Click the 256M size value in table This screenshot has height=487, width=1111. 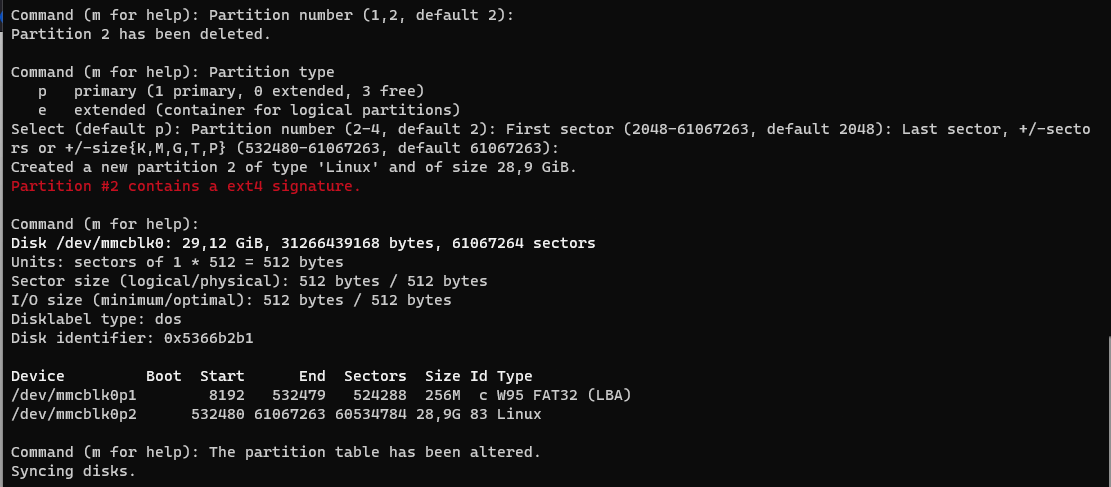click(x=443, y=395)
